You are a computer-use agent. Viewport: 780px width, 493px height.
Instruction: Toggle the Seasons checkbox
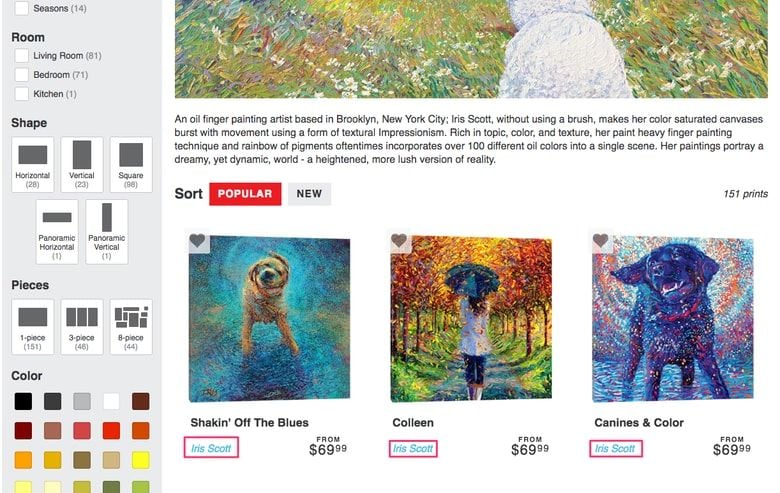pyautogui.click(x=21, y=8)
